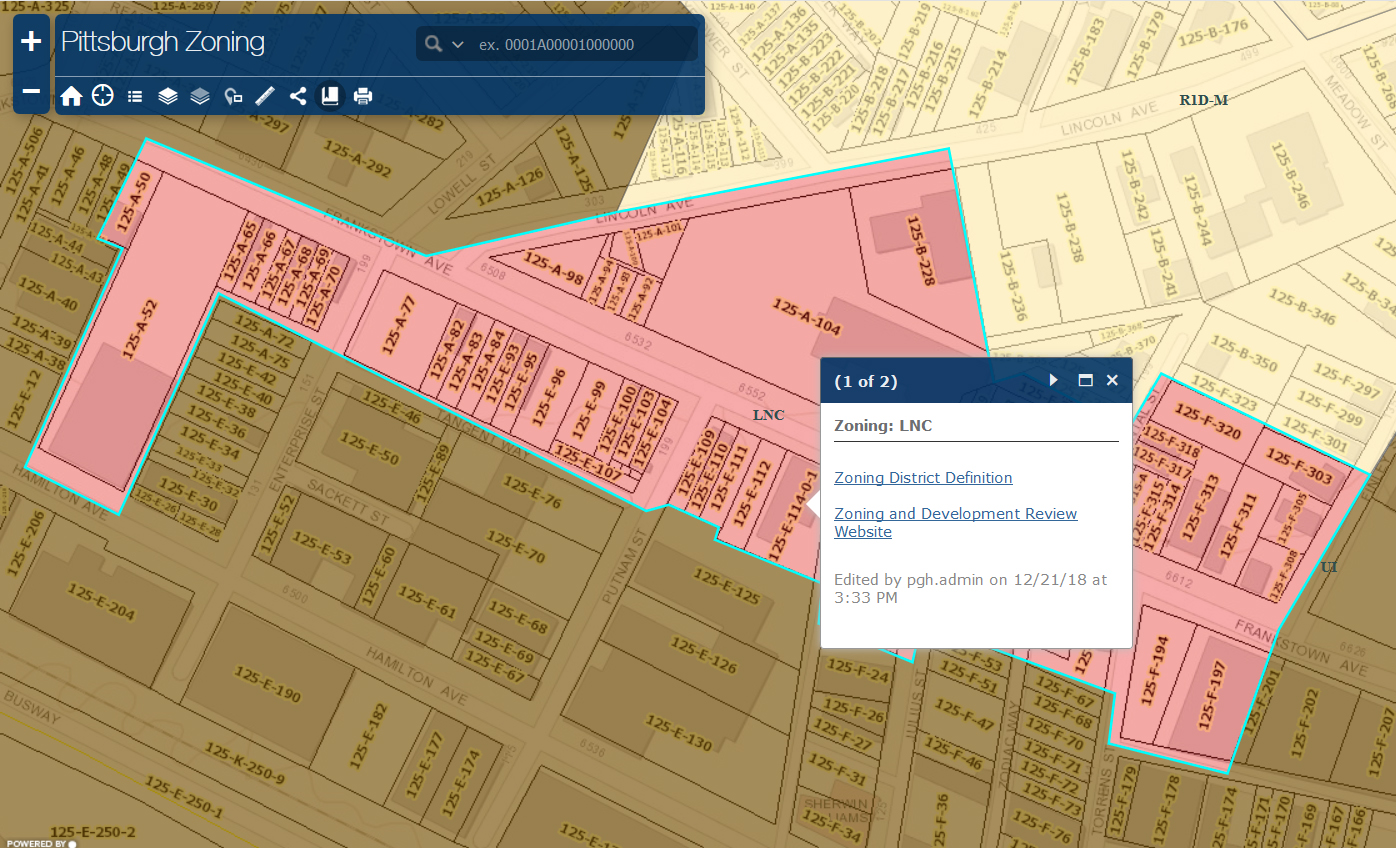Open the share map icon
1396x848 pixels.
pos(297,96)
